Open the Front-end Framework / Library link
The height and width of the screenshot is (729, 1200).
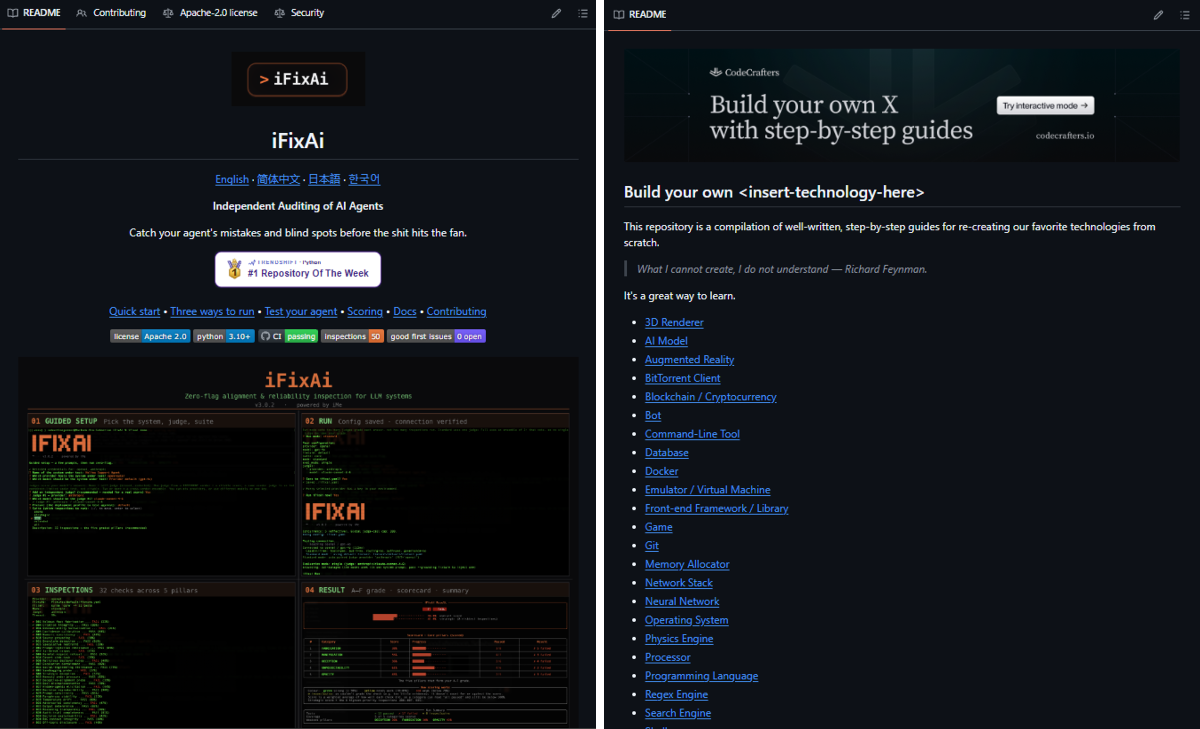[716, 508]
